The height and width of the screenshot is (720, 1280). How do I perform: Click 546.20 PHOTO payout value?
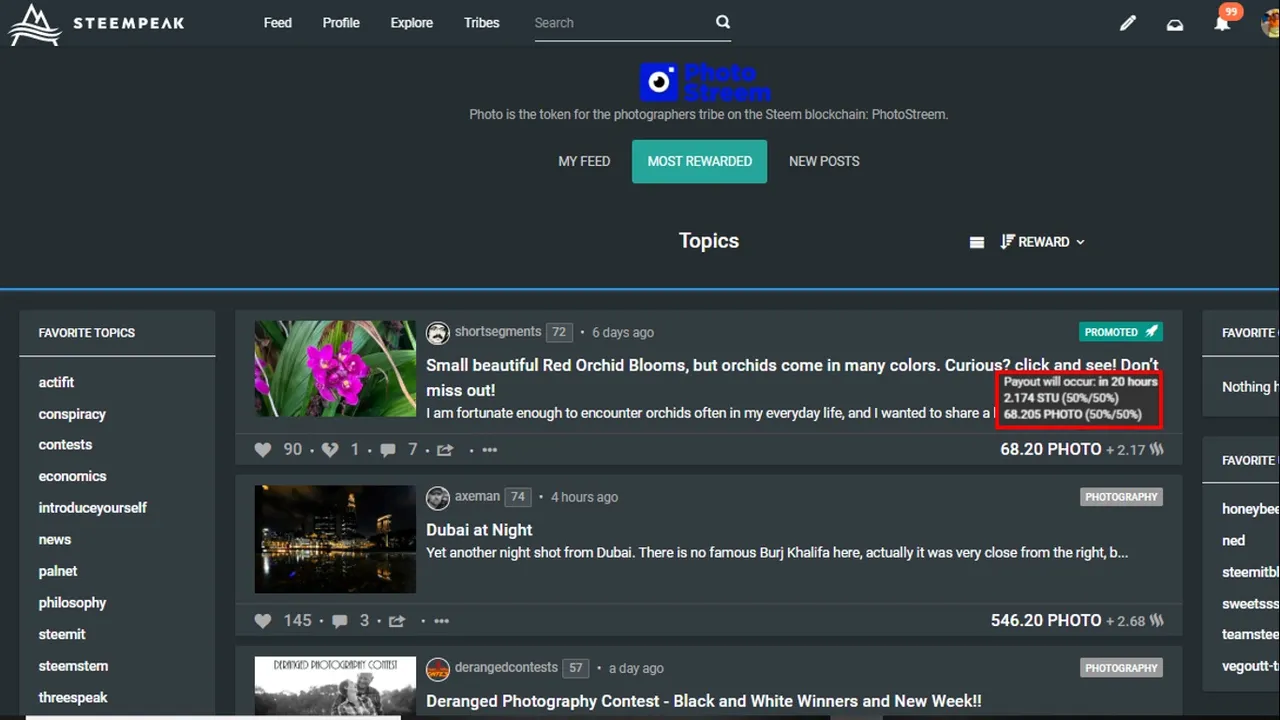1046,621
